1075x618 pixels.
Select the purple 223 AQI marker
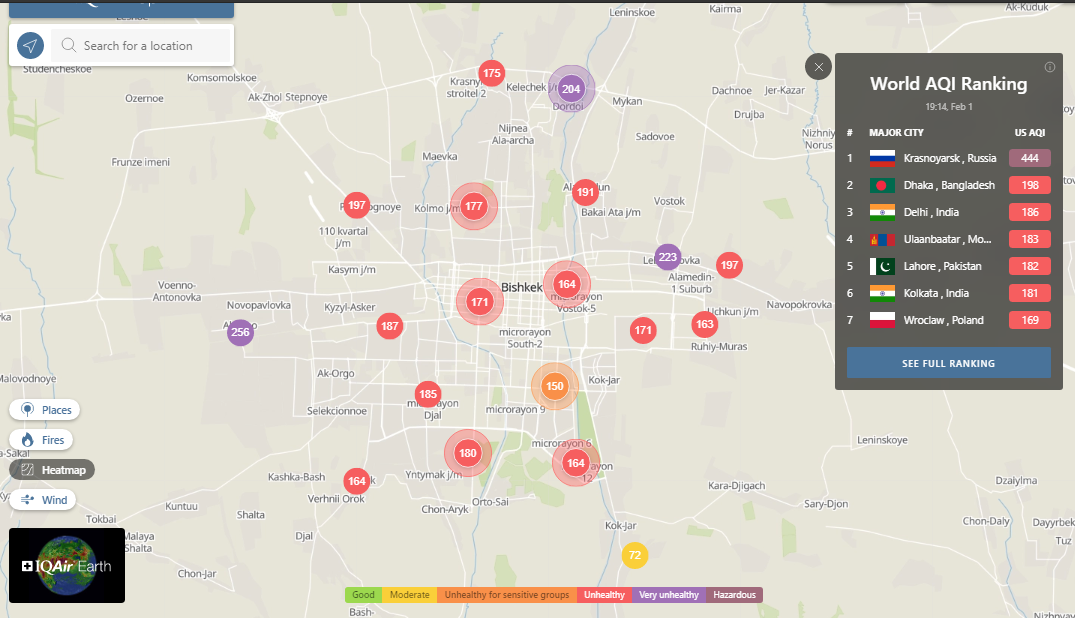click(668, 257)
